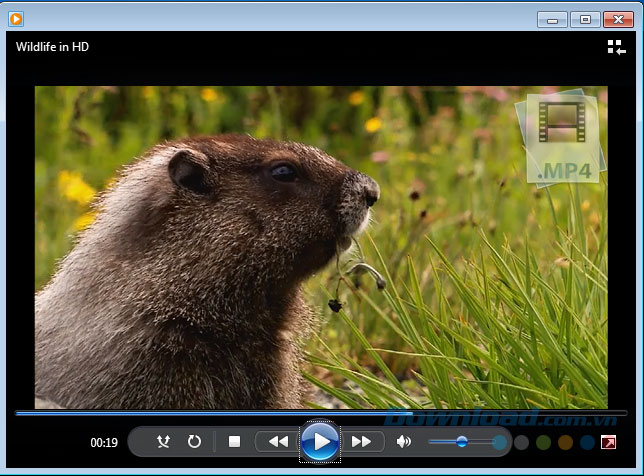Maximize the media player window
The width and height of the screenshot is (644, 476).
(585, 19)
